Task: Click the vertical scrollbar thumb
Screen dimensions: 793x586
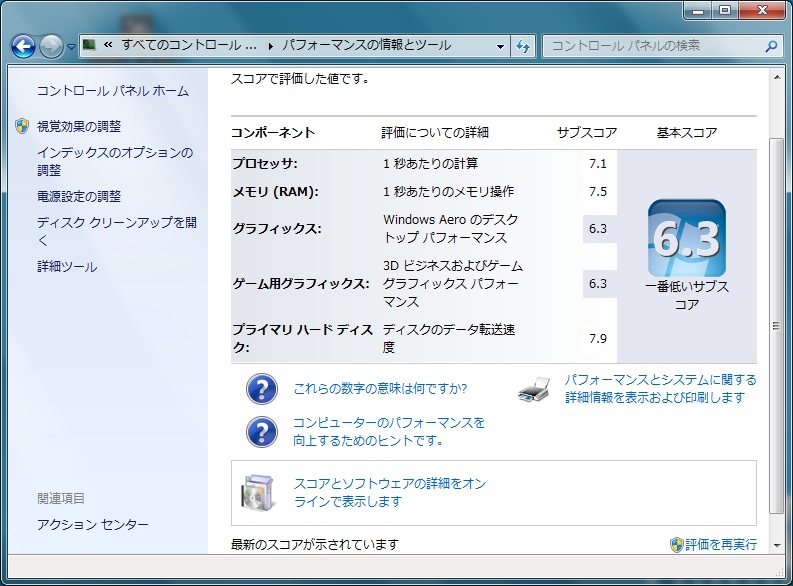Action: tap(776, 326)
